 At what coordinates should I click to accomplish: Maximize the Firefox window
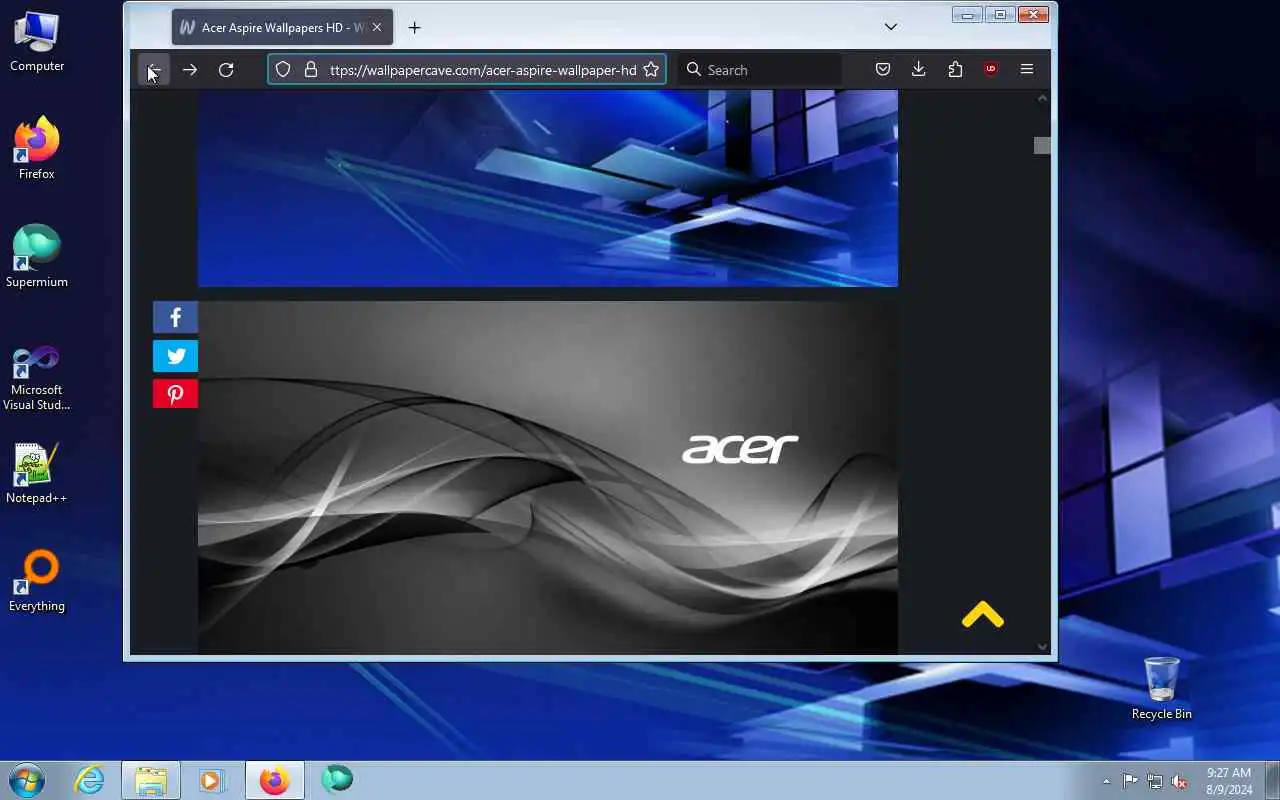[999, 14]
